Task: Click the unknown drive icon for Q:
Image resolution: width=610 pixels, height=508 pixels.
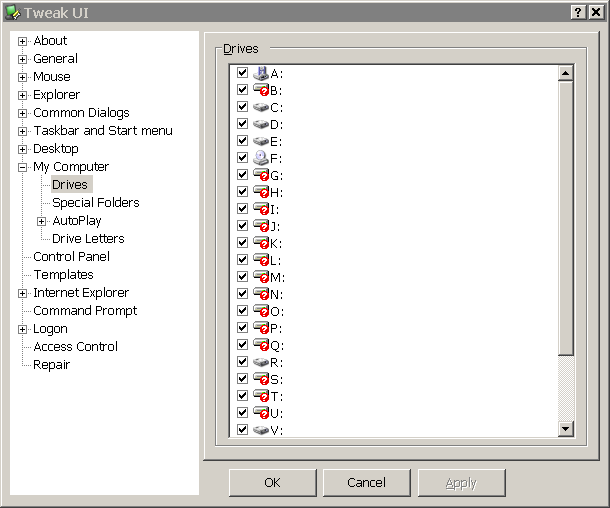Action: [x=261, y=345]
